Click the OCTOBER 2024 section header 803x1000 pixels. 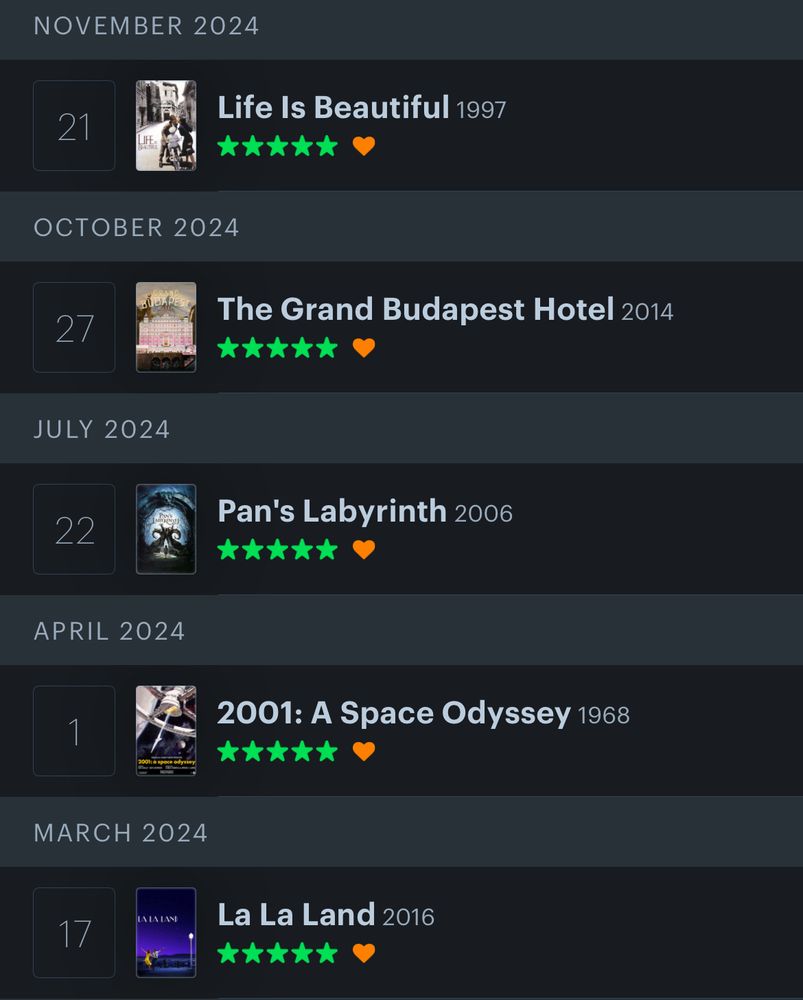coord(135,227)
